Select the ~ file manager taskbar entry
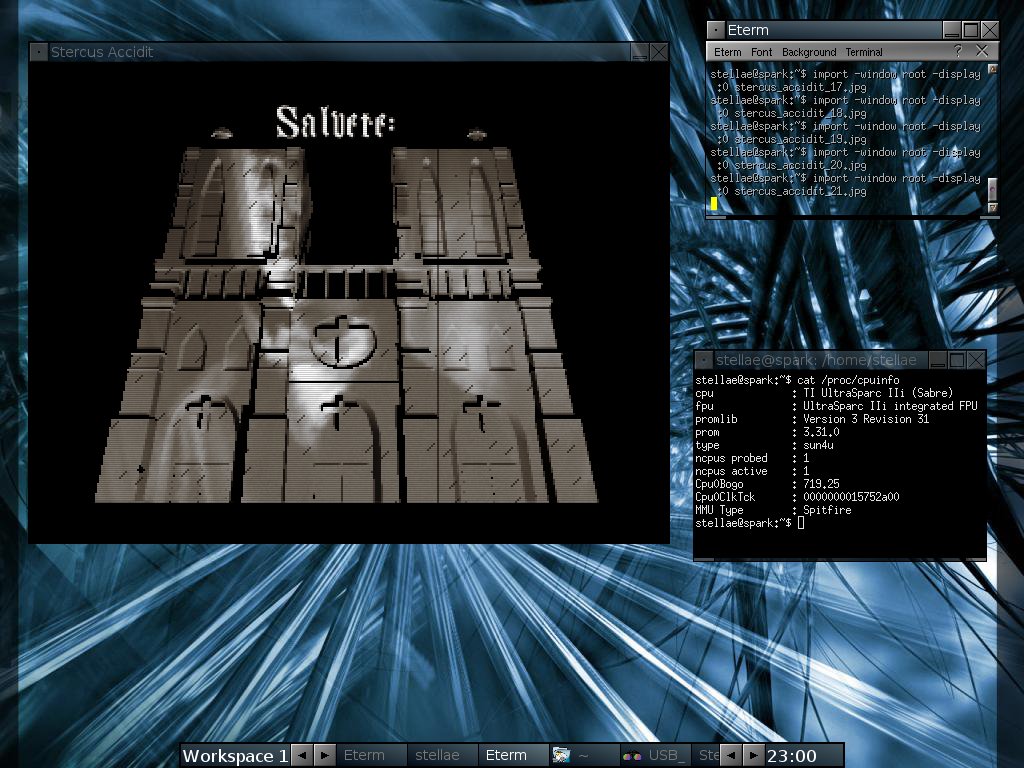 coord(584,756)
